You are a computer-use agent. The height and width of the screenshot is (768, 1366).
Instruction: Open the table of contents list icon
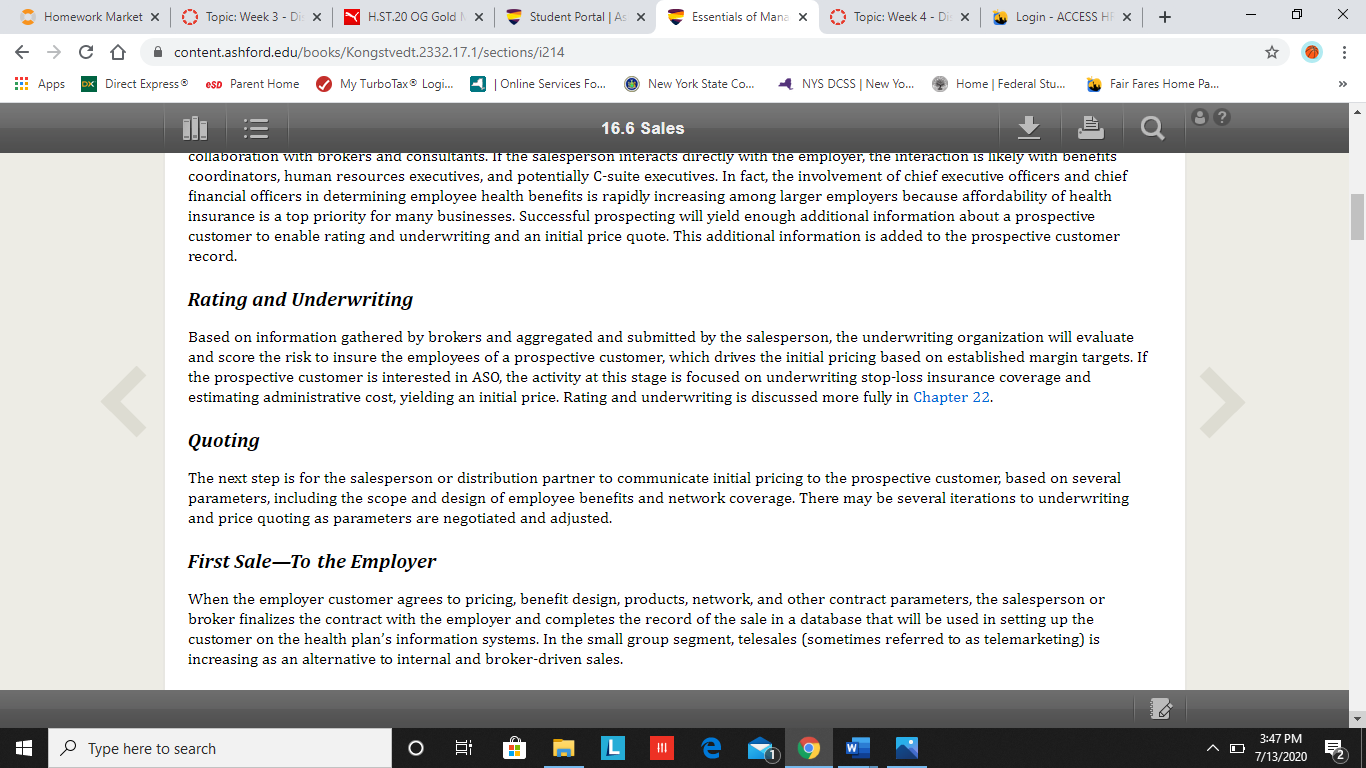click(256, 128)
